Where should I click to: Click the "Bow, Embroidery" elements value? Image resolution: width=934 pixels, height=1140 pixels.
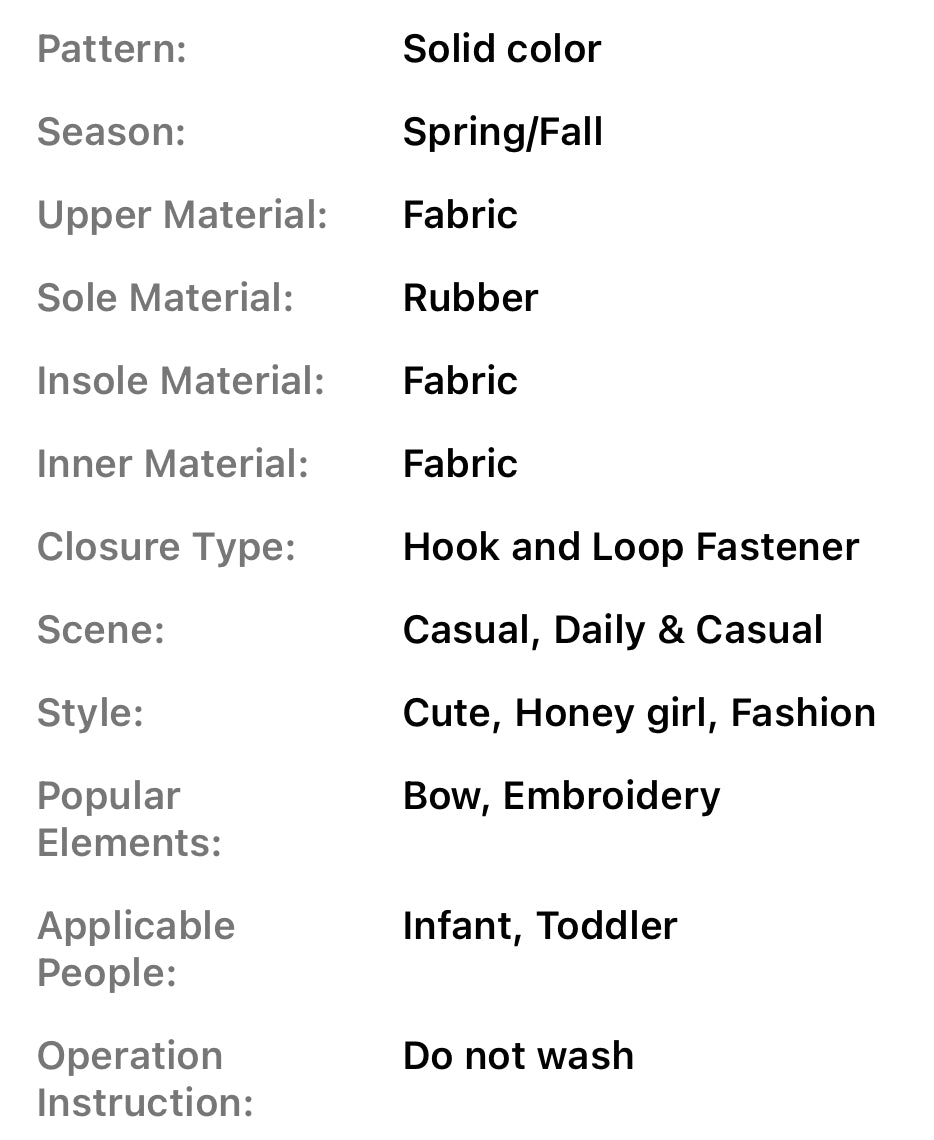point(561,796)
